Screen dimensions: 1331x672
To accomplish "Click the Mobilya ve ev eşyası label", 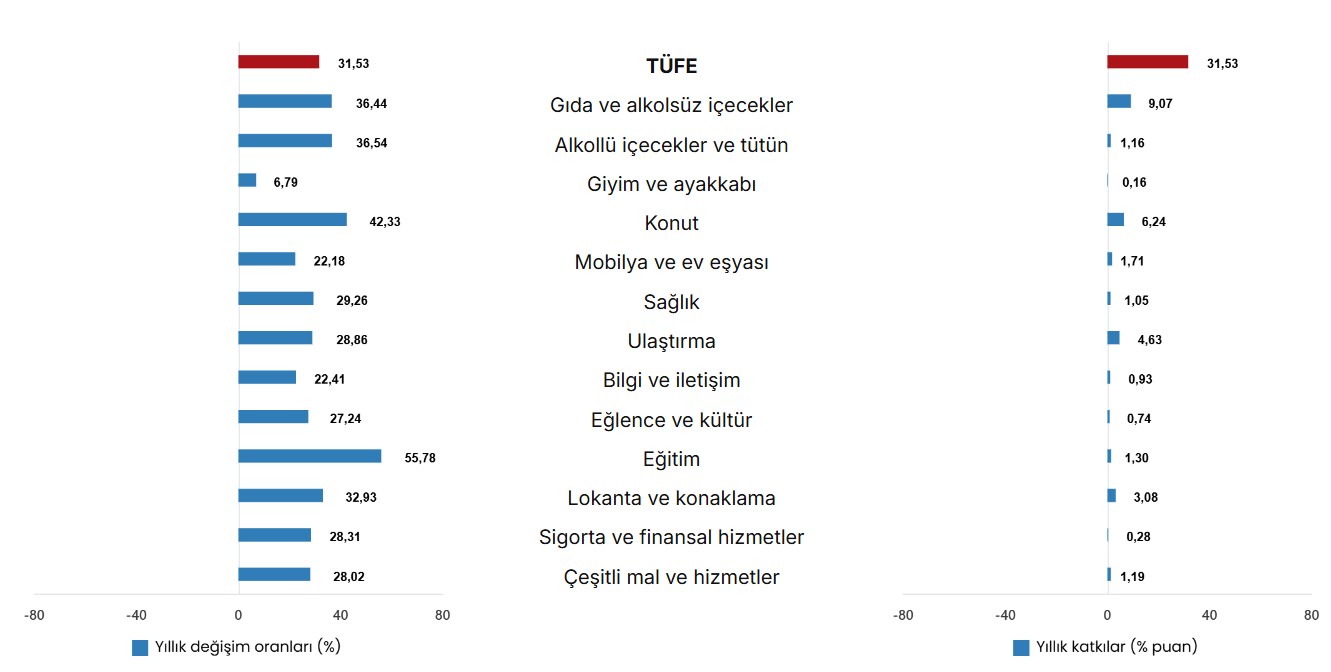I will click(672, 262).
